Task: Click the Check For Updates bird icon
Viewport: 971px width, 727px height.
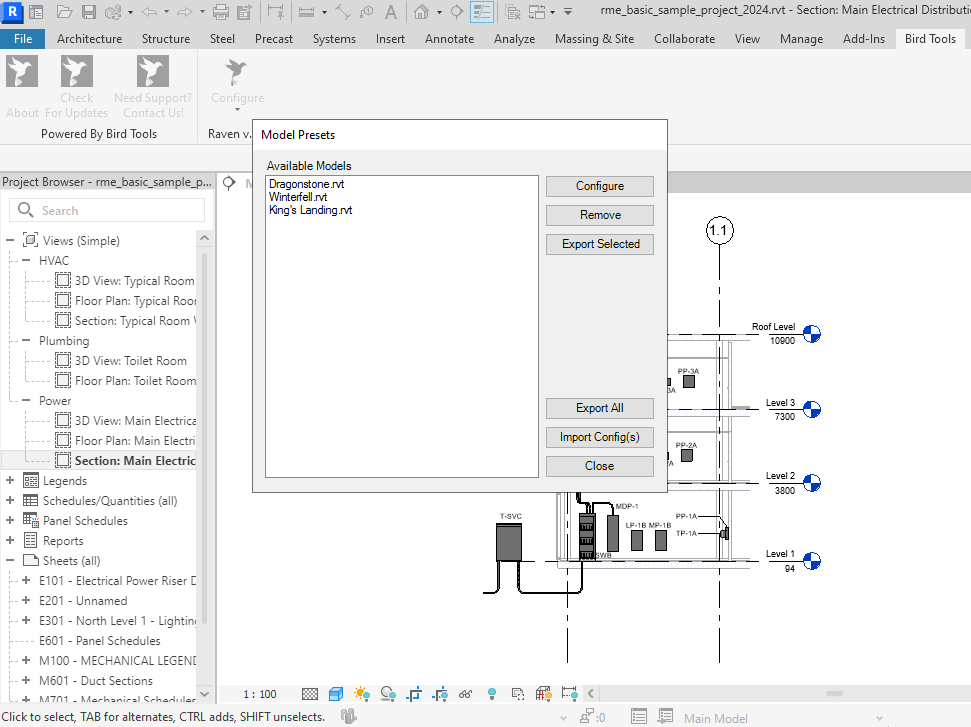Action: [x=76, y=72]
